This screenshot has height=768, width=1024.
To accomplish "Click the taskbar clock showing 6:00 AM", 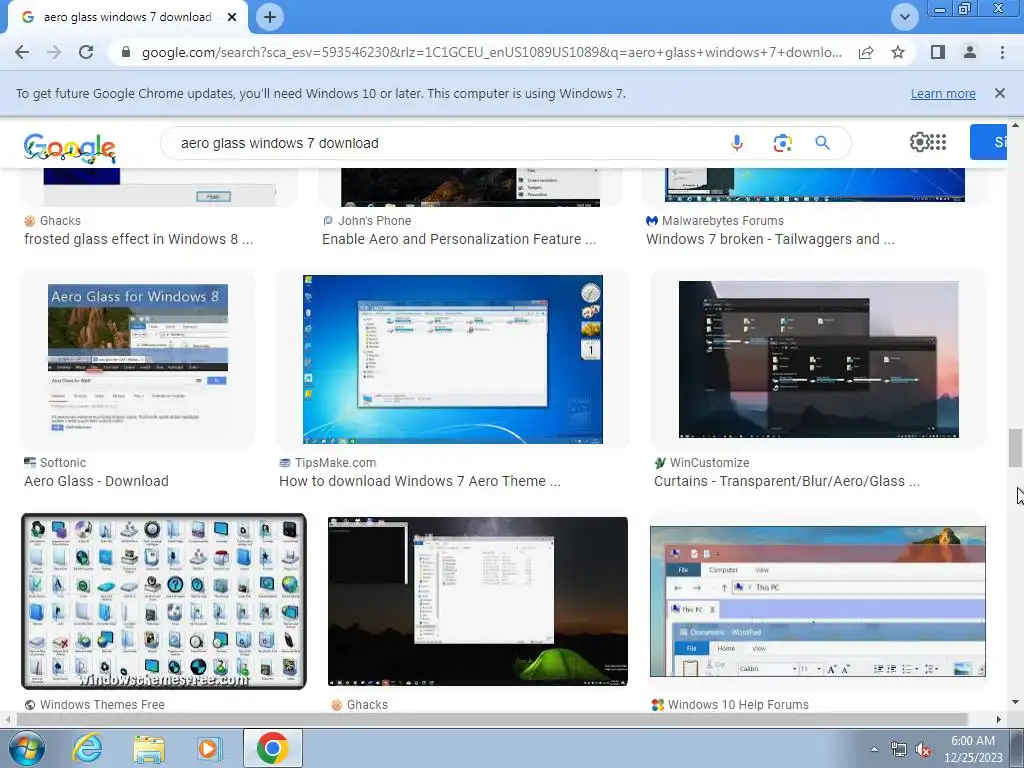I will click(x=973, y=749).
